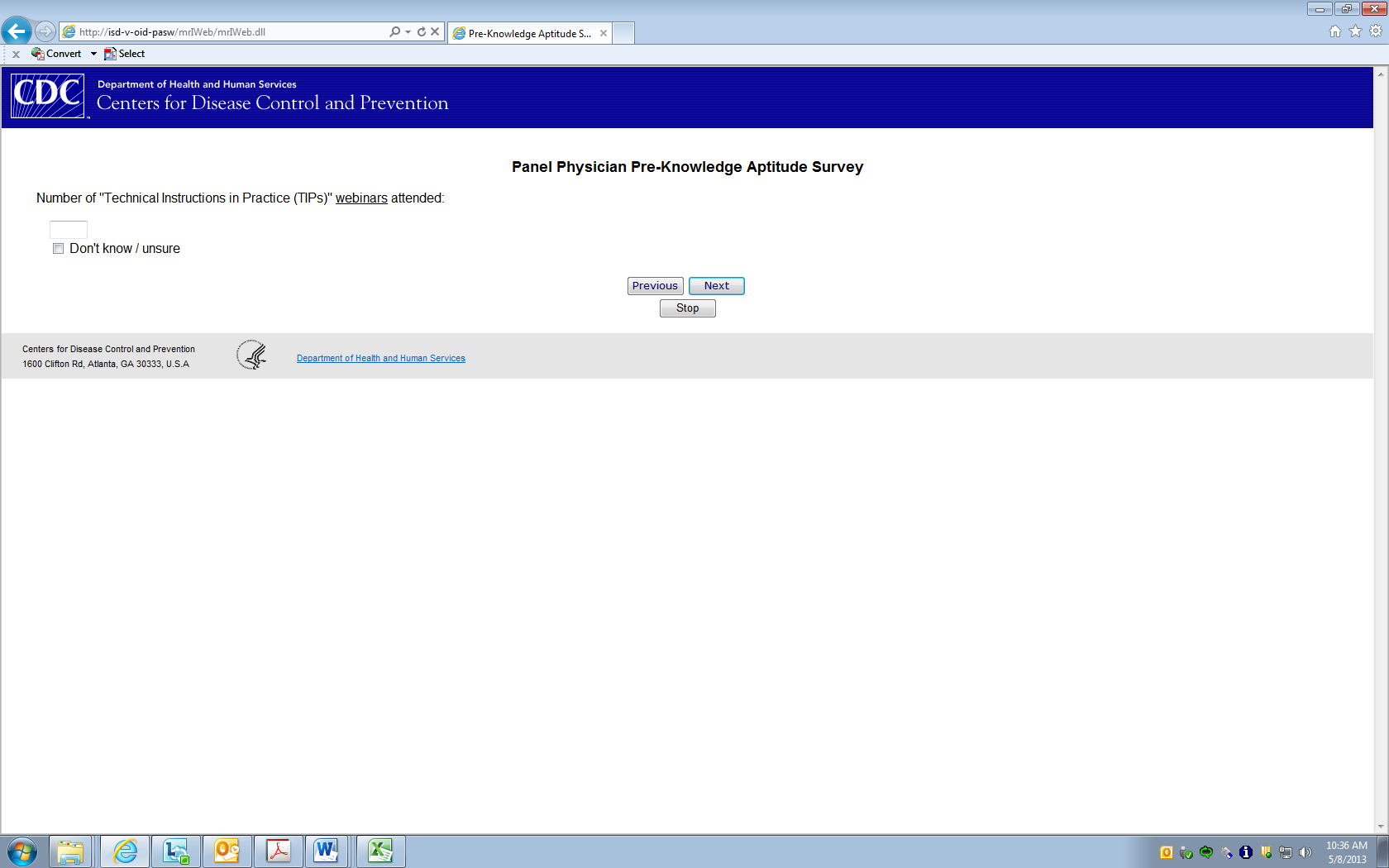Minimize the browser window

[x=1320, y=9]
